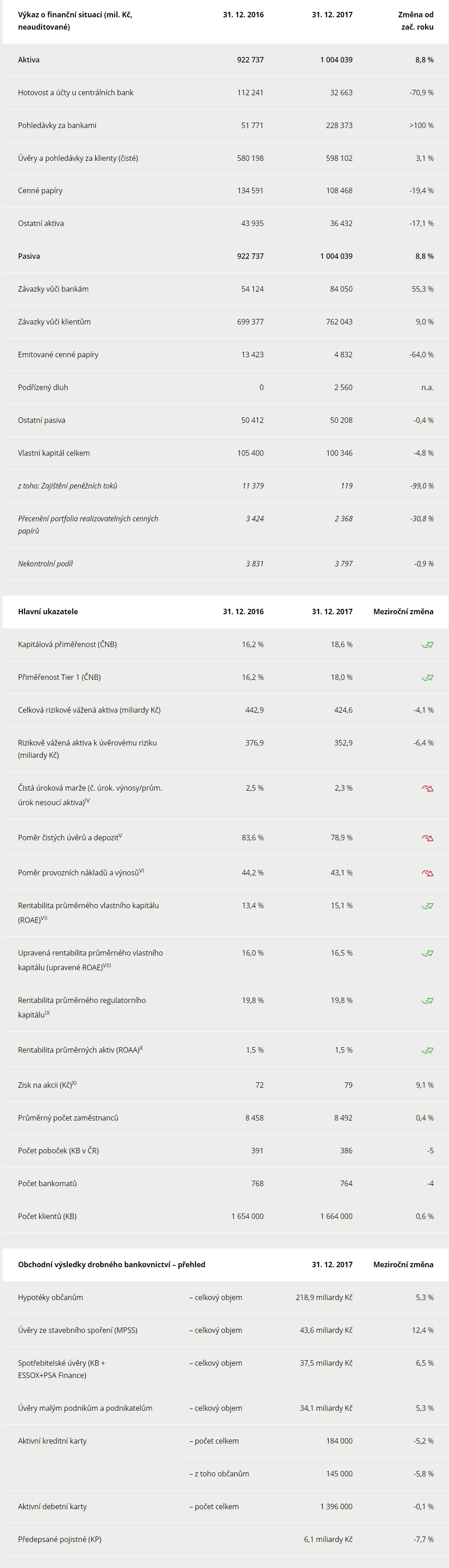The height and width of the screenshot is (1568, 449).
Task: Click green arrow in Přiměřenost Tier 1 row
Action: [x=428, y=678]
